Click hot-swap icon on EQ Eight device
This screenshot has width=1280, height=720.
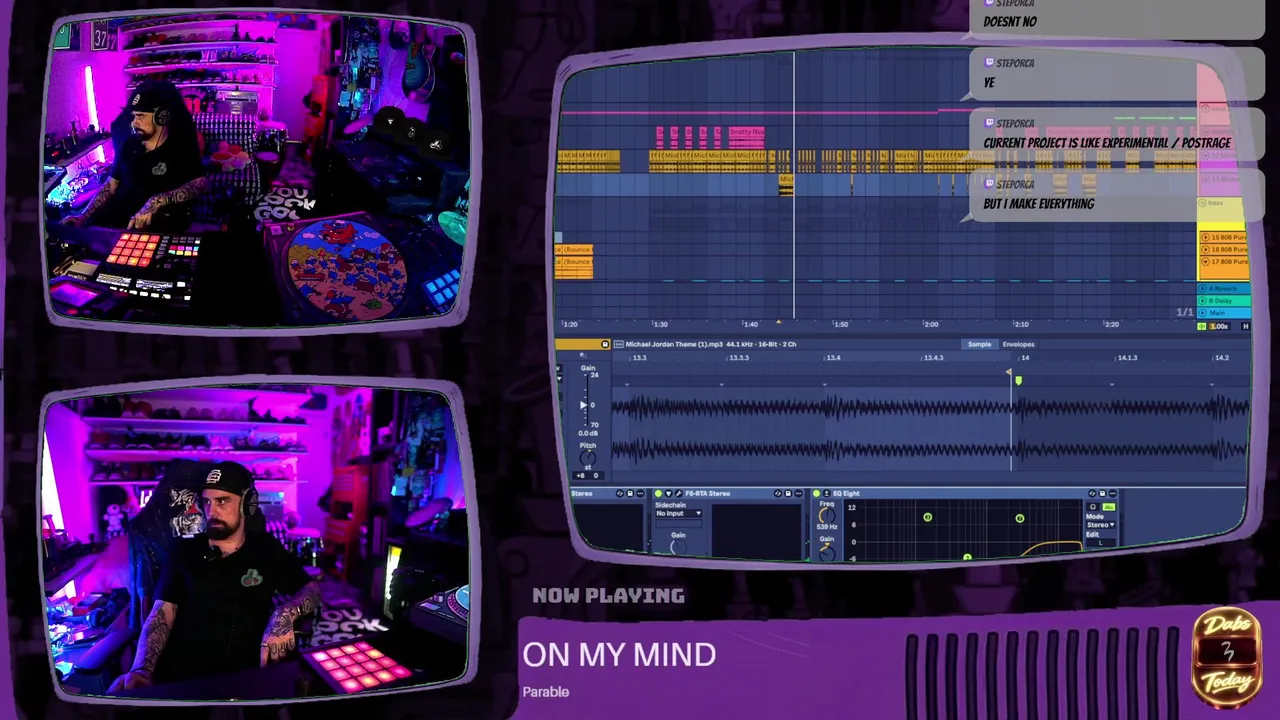click(x=1092, y=493)
